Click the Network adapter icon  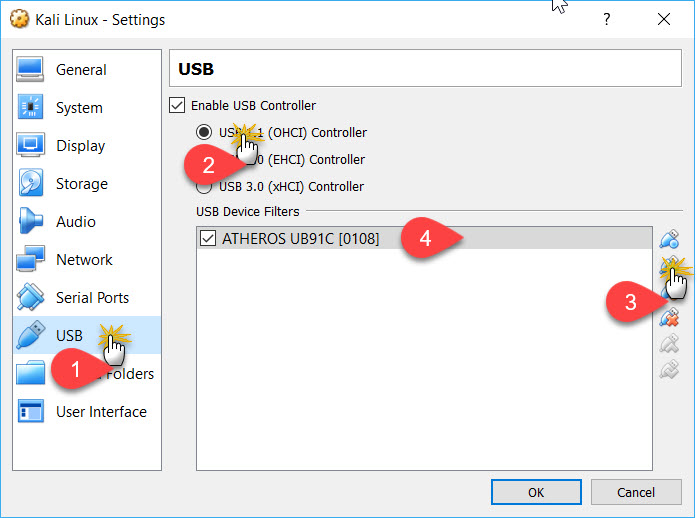pos(30,260)
